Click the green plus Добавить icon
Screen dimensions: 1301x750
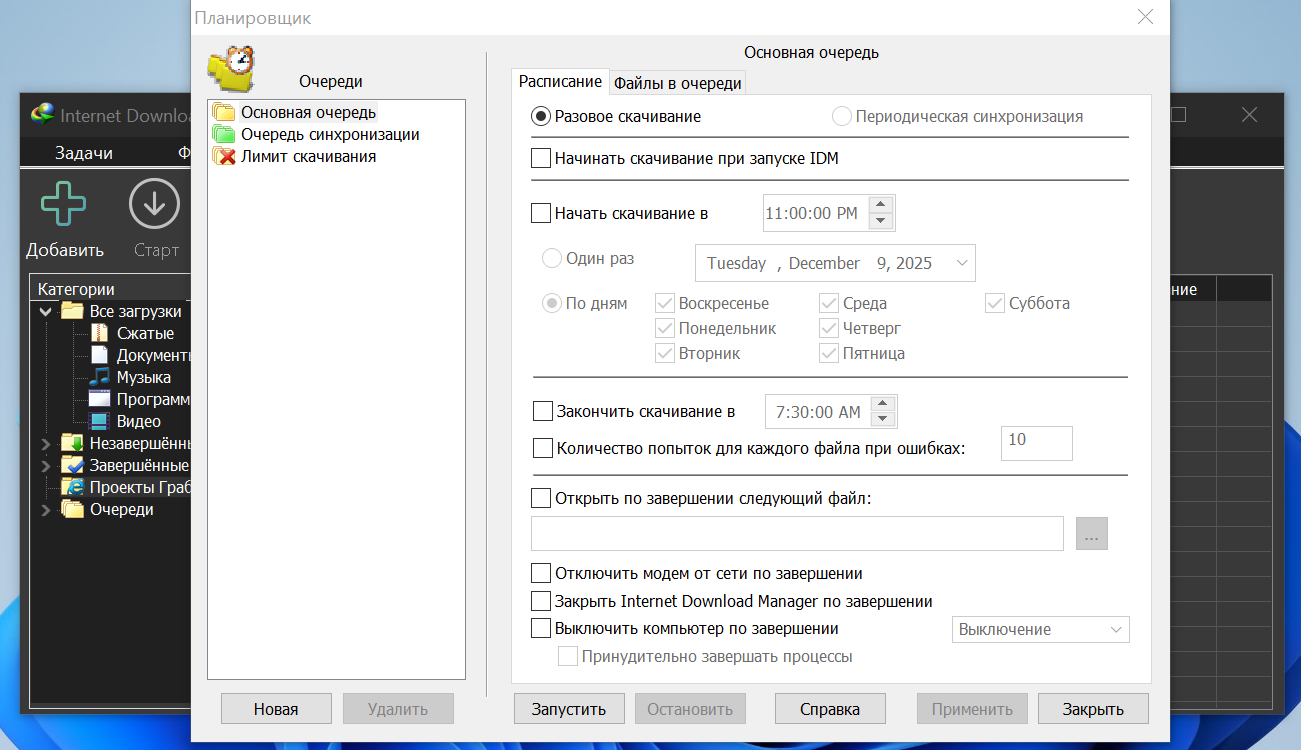coord(63,205)
